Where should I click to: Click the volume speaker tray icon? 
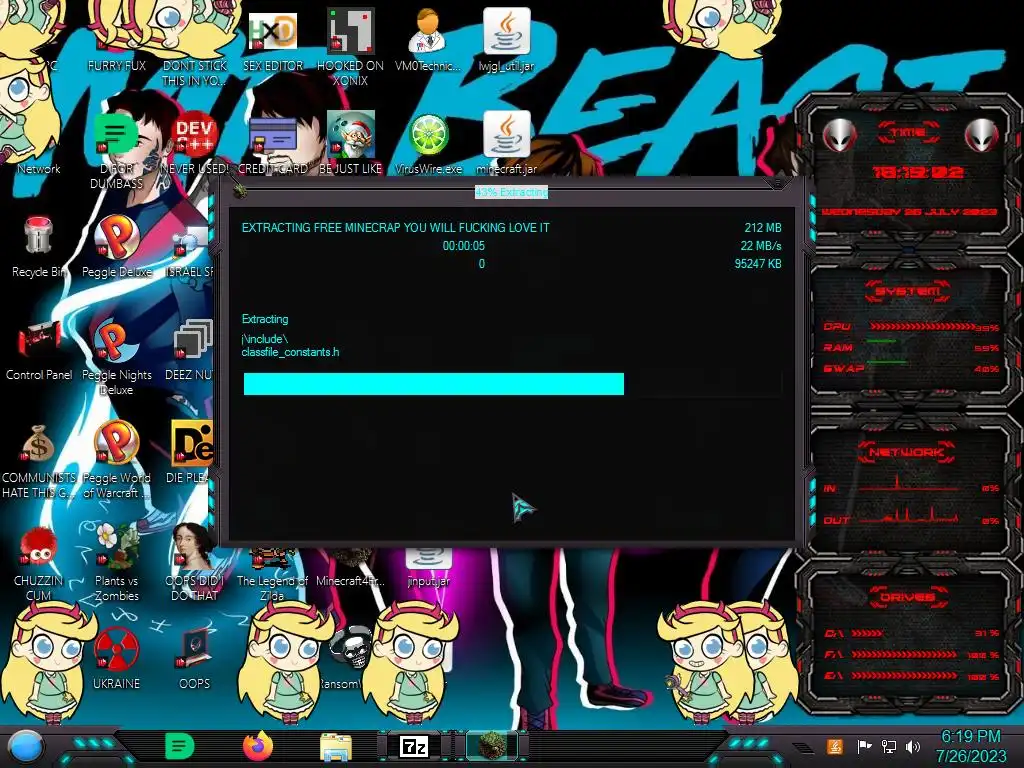(913, 746)
